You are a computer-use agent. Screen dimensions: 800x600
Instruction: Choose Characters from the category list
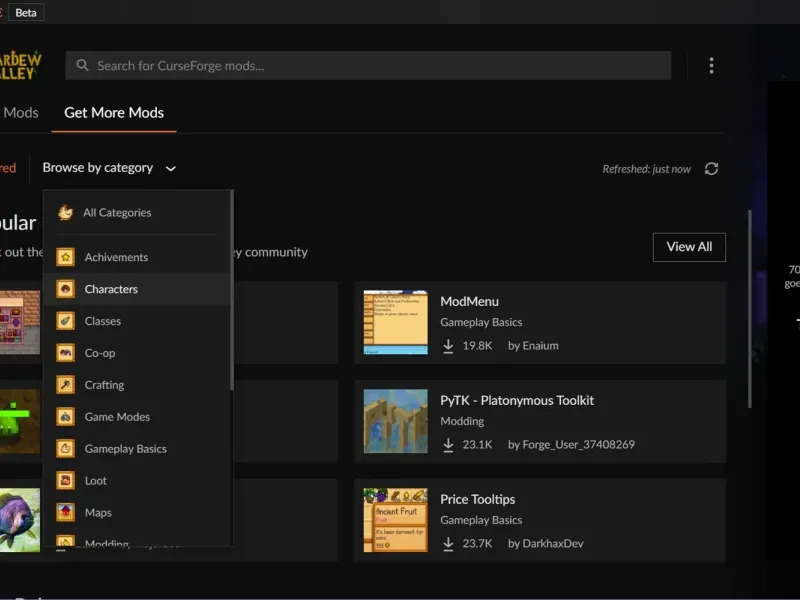click(111, 289)
